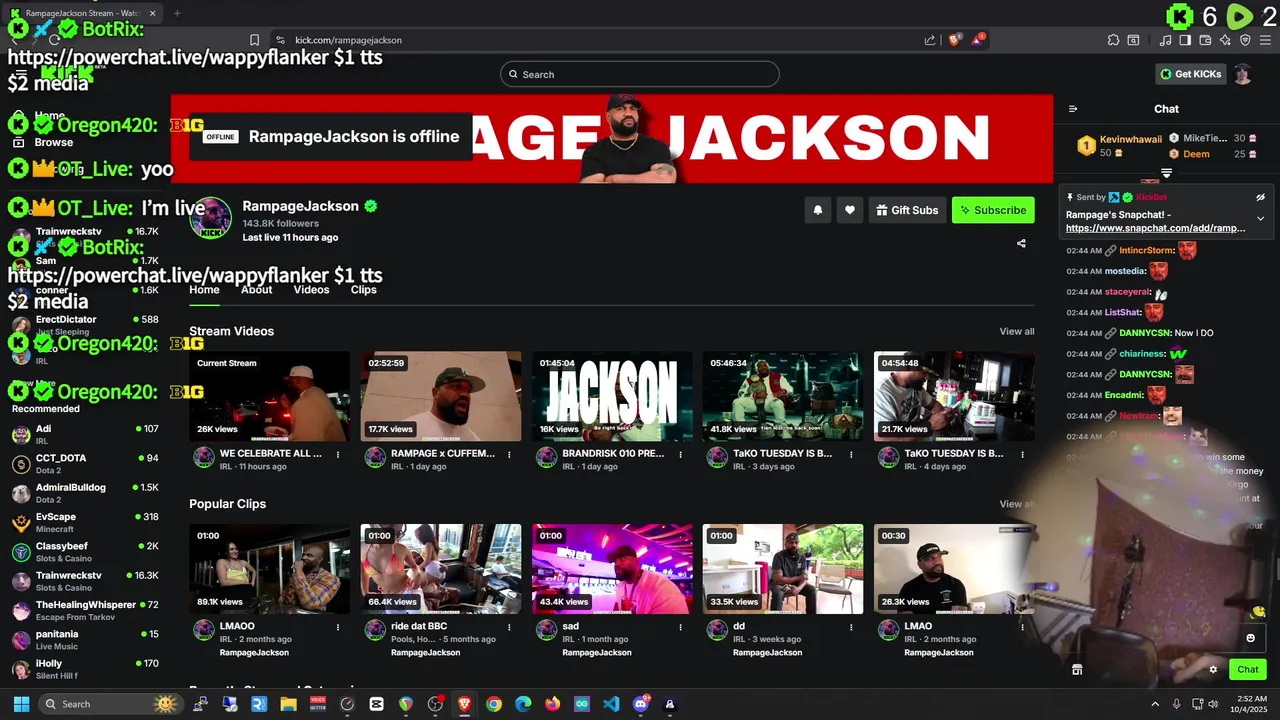Send message with the green Chat button
Screen dimensions: 1280x720
point(1248,670)
